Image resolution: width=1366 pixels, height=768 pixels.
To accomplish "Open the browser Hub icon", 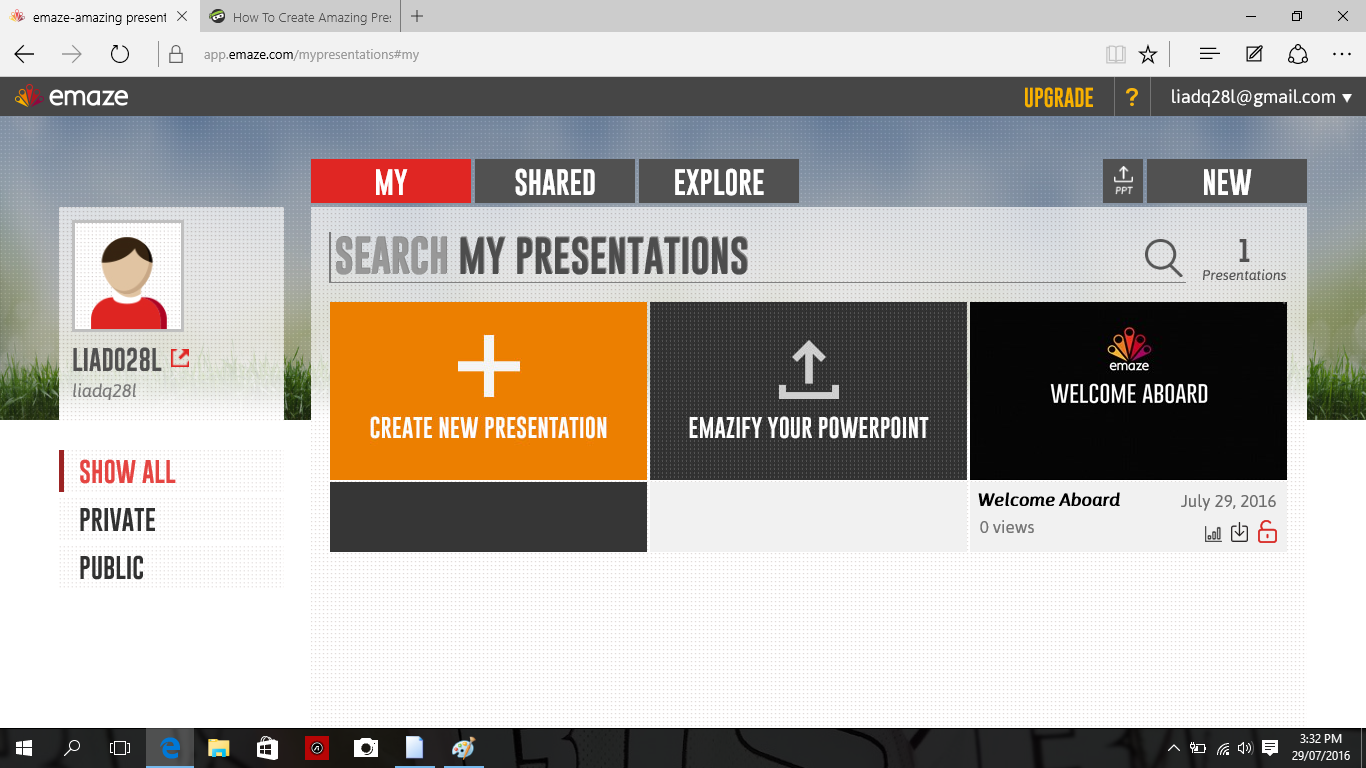I will coord(1209,54).
